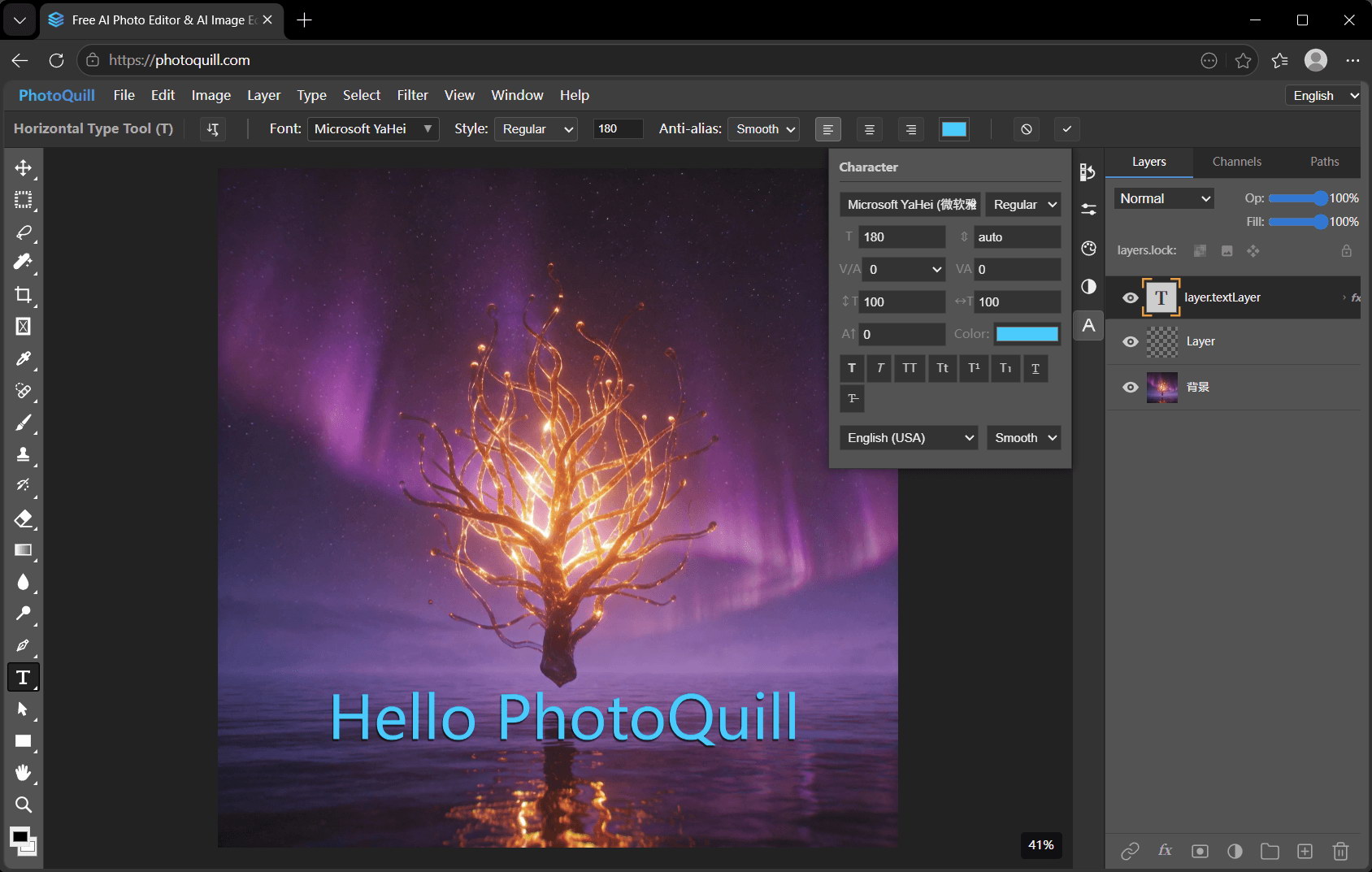This screenshot has height=872, width=1372.
Task: Select the Pen tool
Action: [23, 645]
